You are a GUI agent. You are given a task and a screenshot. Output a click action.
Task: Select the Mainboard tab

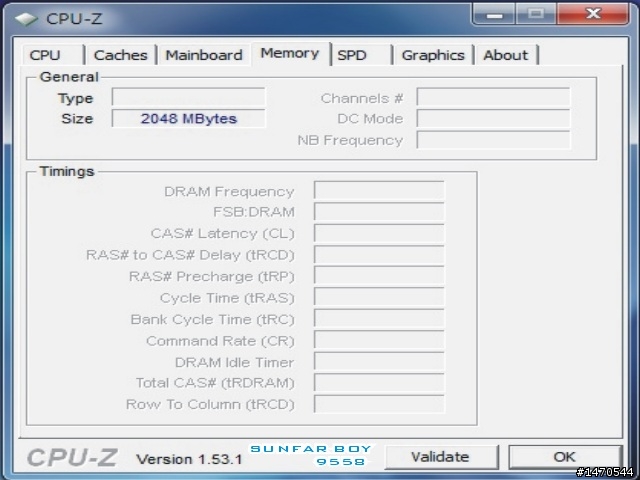[x=204, y=55]
